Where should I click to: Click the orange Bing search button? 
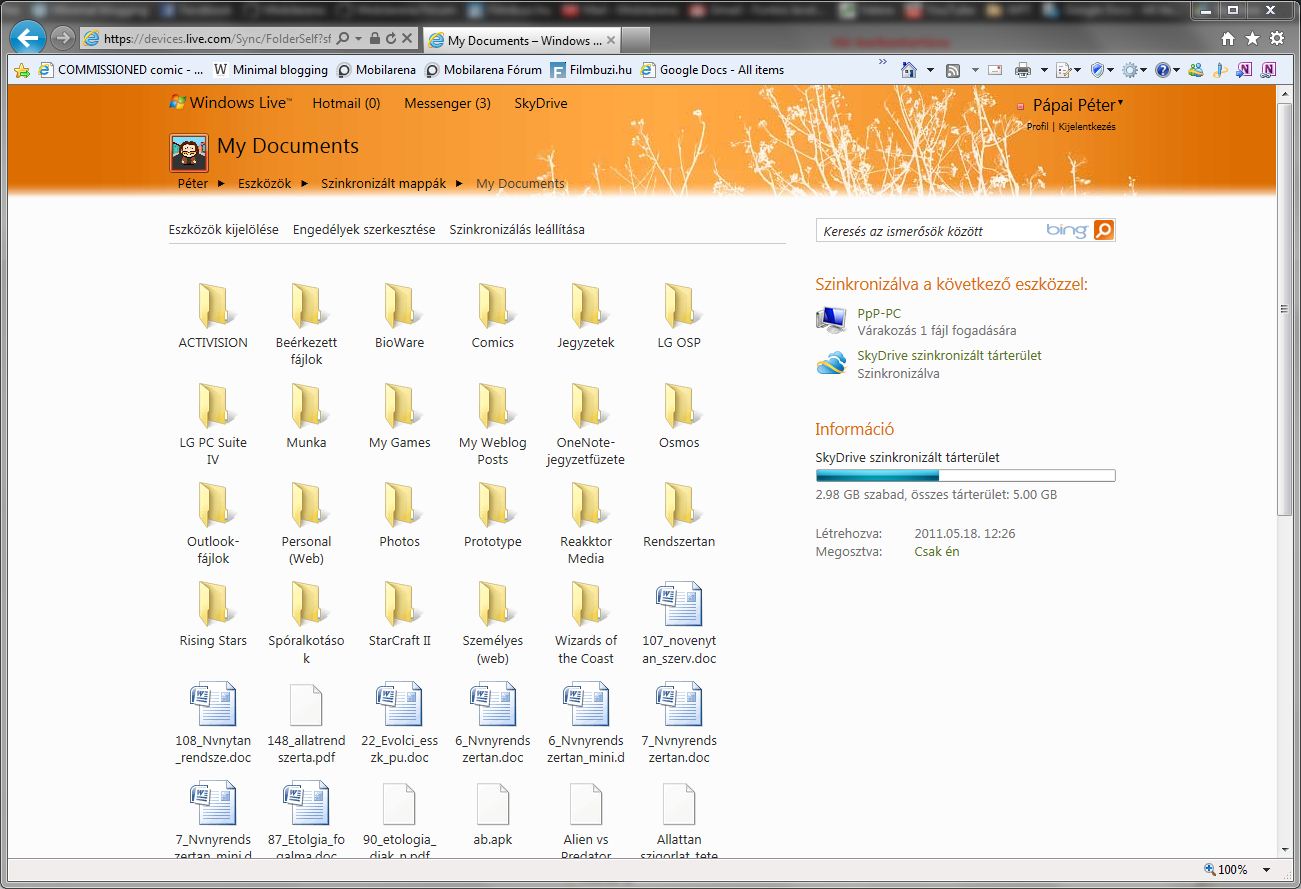(x=1104, y=230)
